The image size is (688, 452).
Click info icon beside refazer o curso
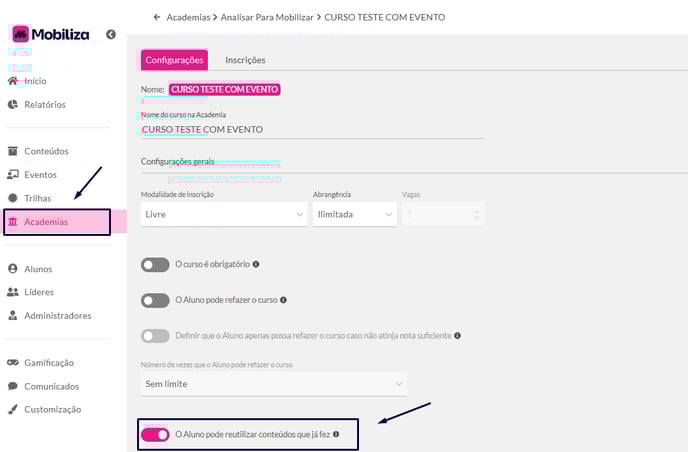point(283,300)
